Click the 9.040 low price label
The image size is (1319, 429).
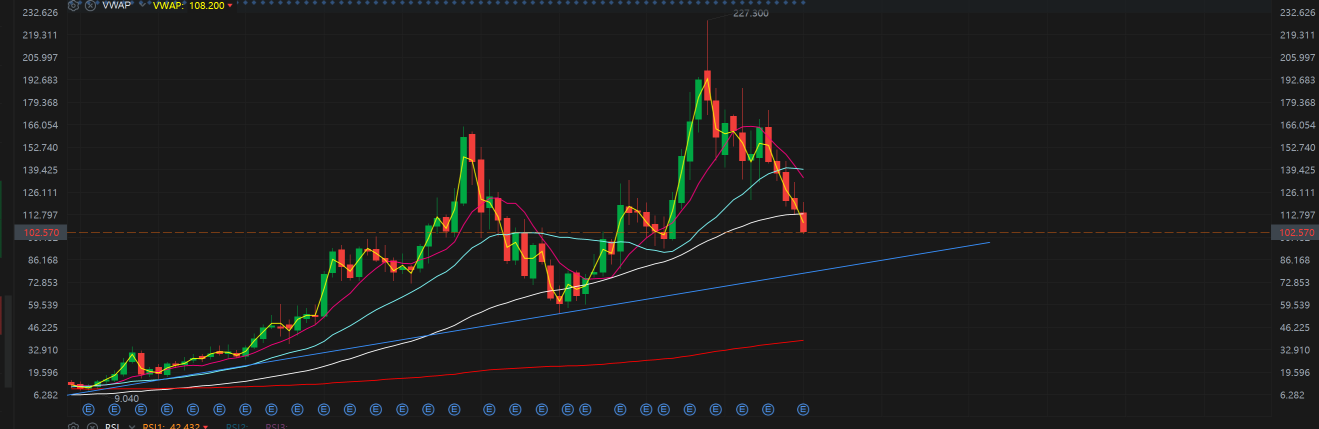(x=127, y=398)
